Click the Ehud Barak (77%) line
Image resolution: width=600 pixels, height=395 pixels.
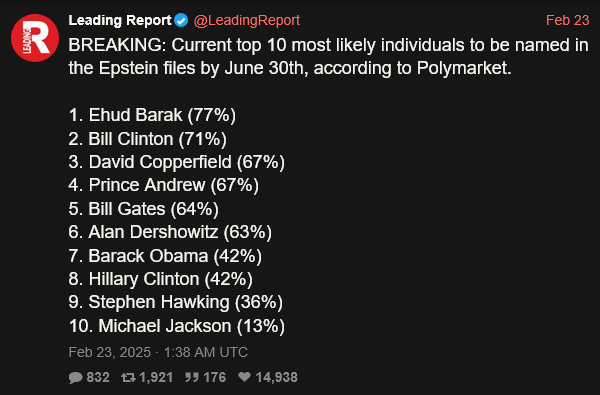pos(152,115)
